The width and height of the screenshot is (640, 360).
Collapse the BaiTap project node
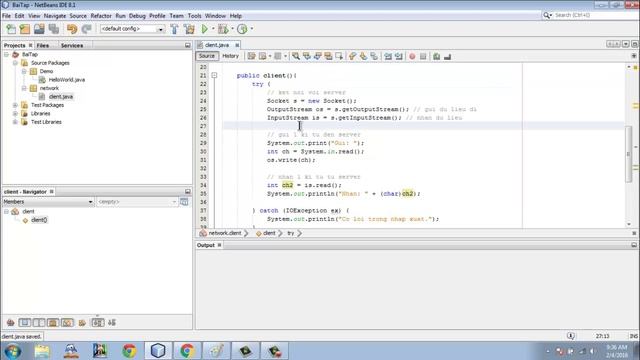[x=7, y=54]
